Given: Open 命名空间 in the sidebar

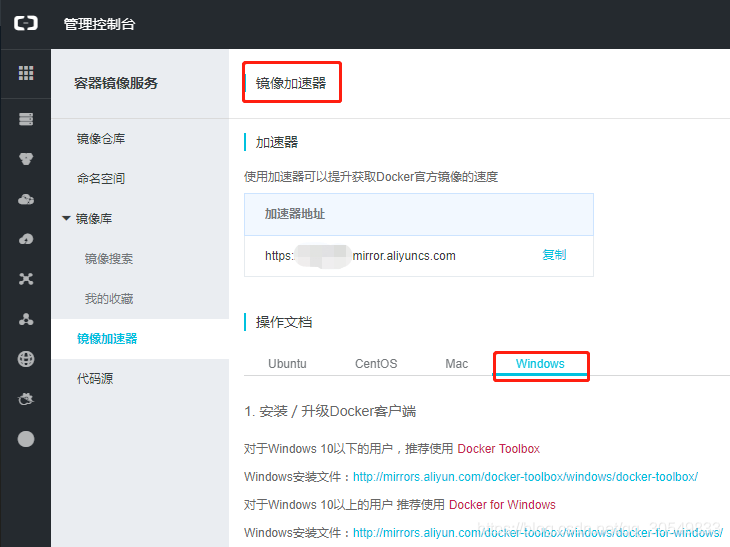Looking at the screenshot, I should tap(101, 178).
